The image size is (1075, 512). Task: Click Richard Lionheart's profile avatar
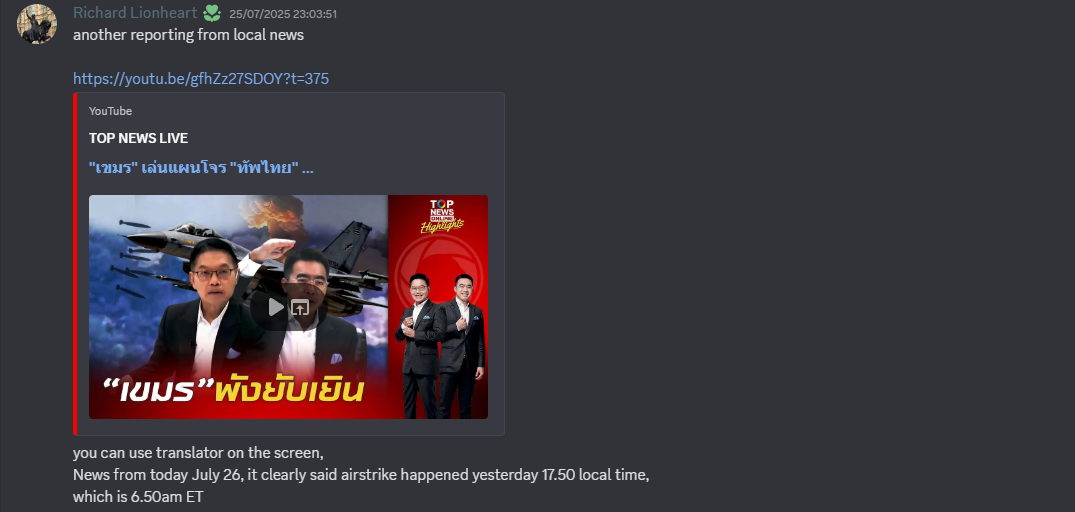(36, 24)
